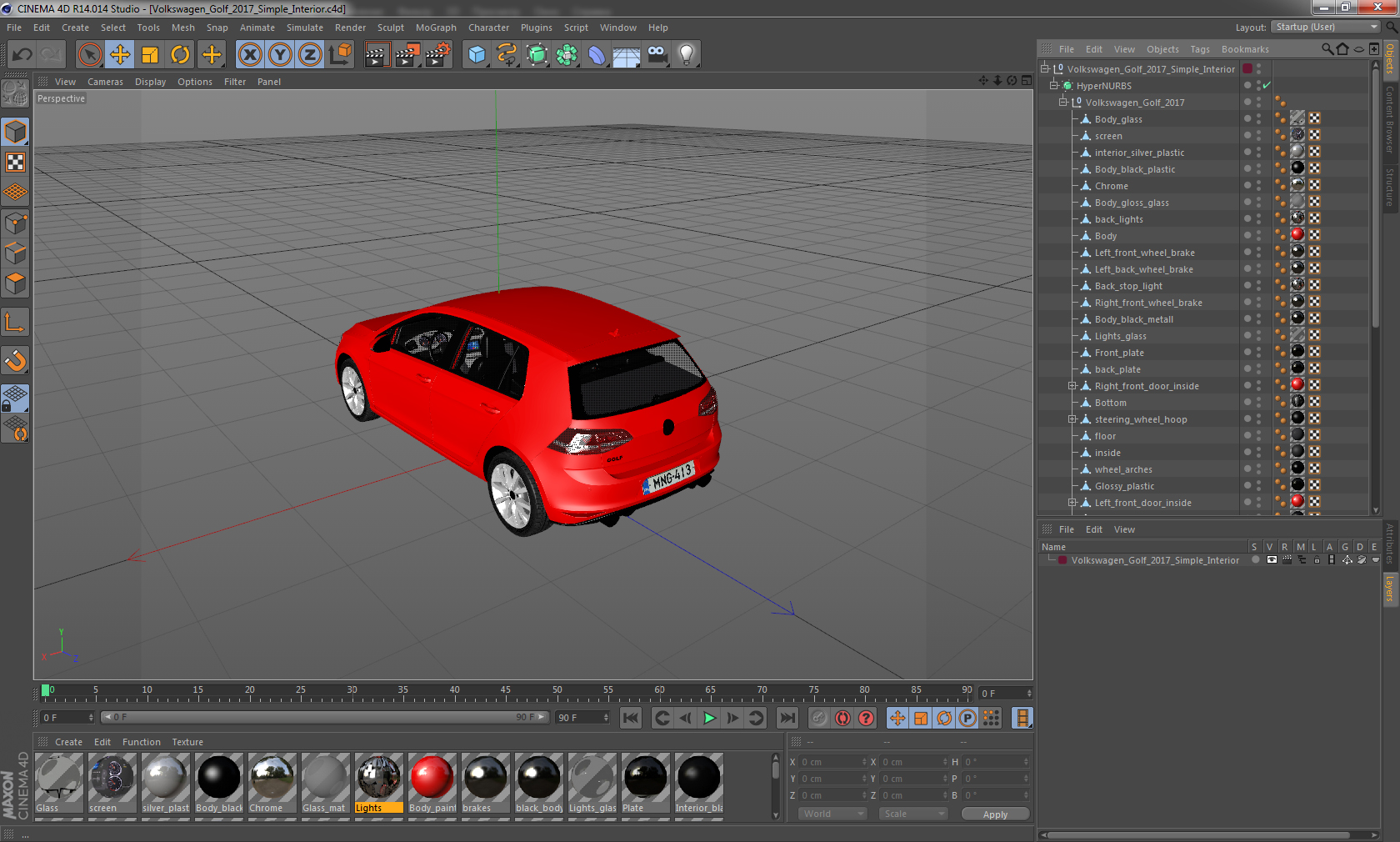Enable the Axis mode icon
Viewport: 1400px width, 842px height.
16,323
